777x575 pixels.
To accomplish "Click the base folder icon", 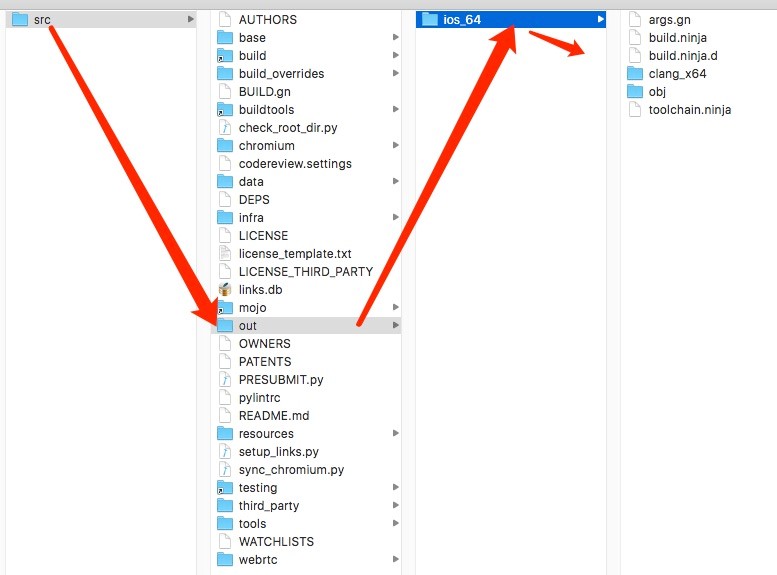I will point(225,38).
